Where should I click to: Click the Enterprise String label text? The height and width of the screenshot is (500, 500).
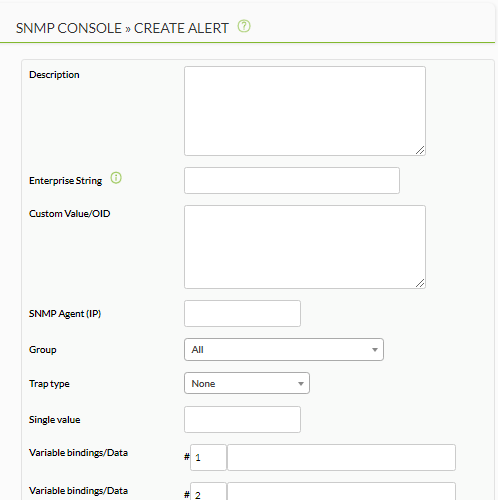(x=66, y=181)
